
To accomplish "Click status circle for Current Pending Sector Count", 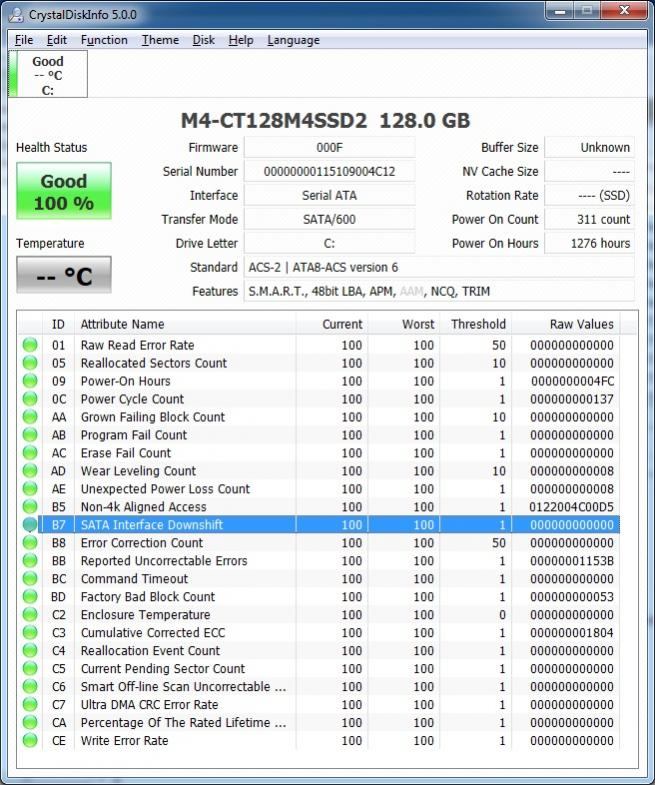I will click(30, 669).
